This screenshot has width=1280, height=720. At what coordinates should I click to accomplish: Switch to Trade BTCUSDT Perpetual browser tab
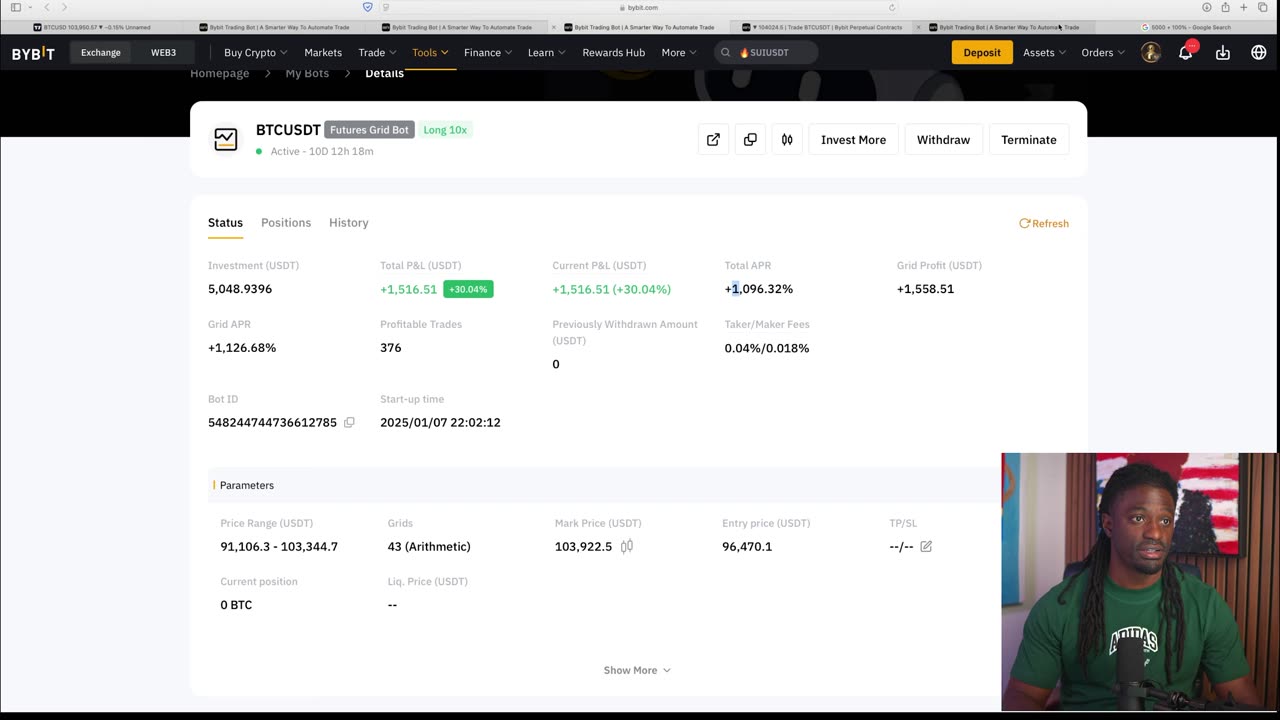click(826, 27)
